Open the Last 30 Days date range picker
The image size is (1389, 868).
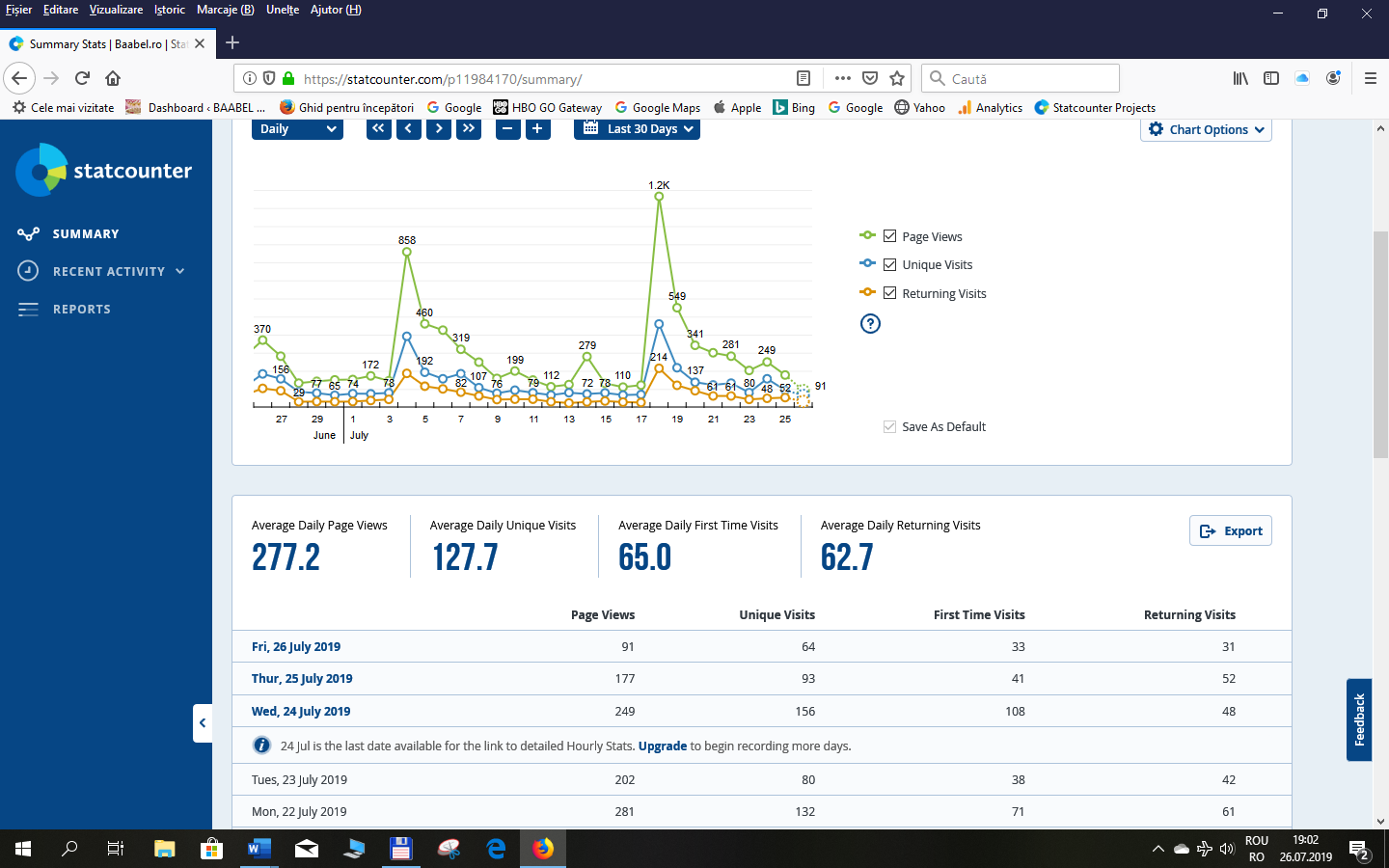click(637, 127)
